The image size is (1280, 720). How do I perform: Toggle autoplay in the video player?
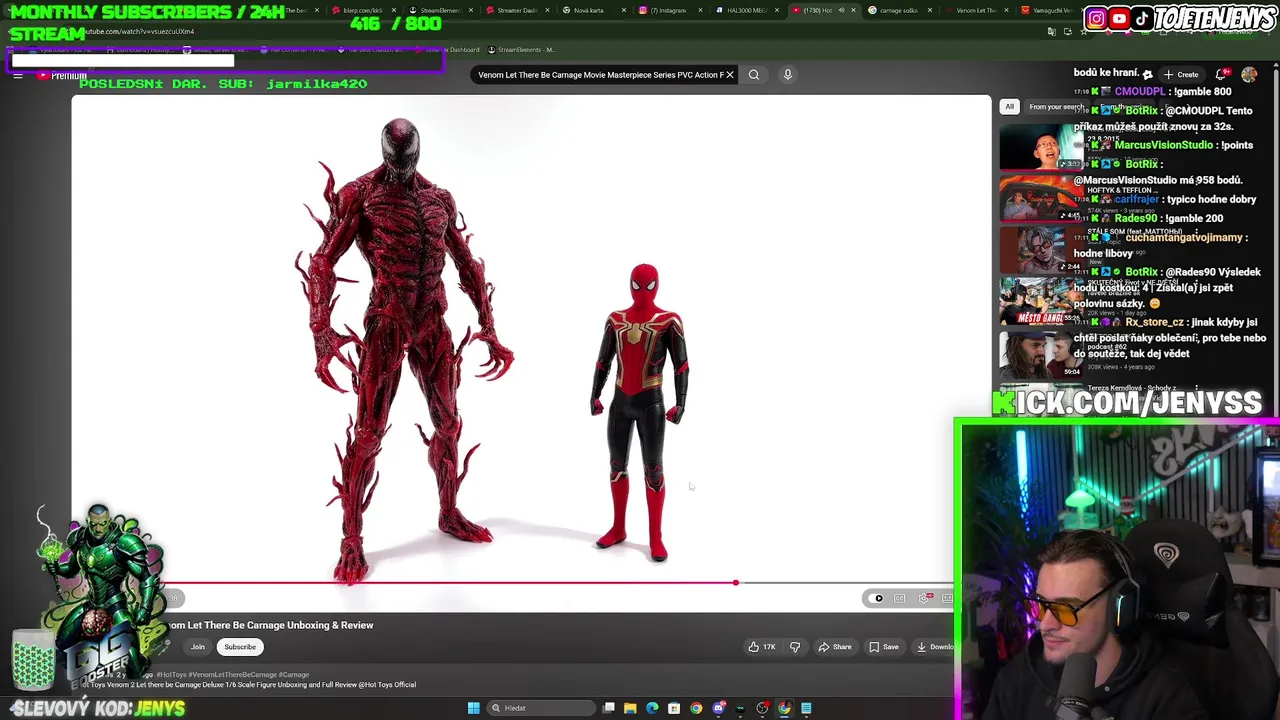pos(876,598)
